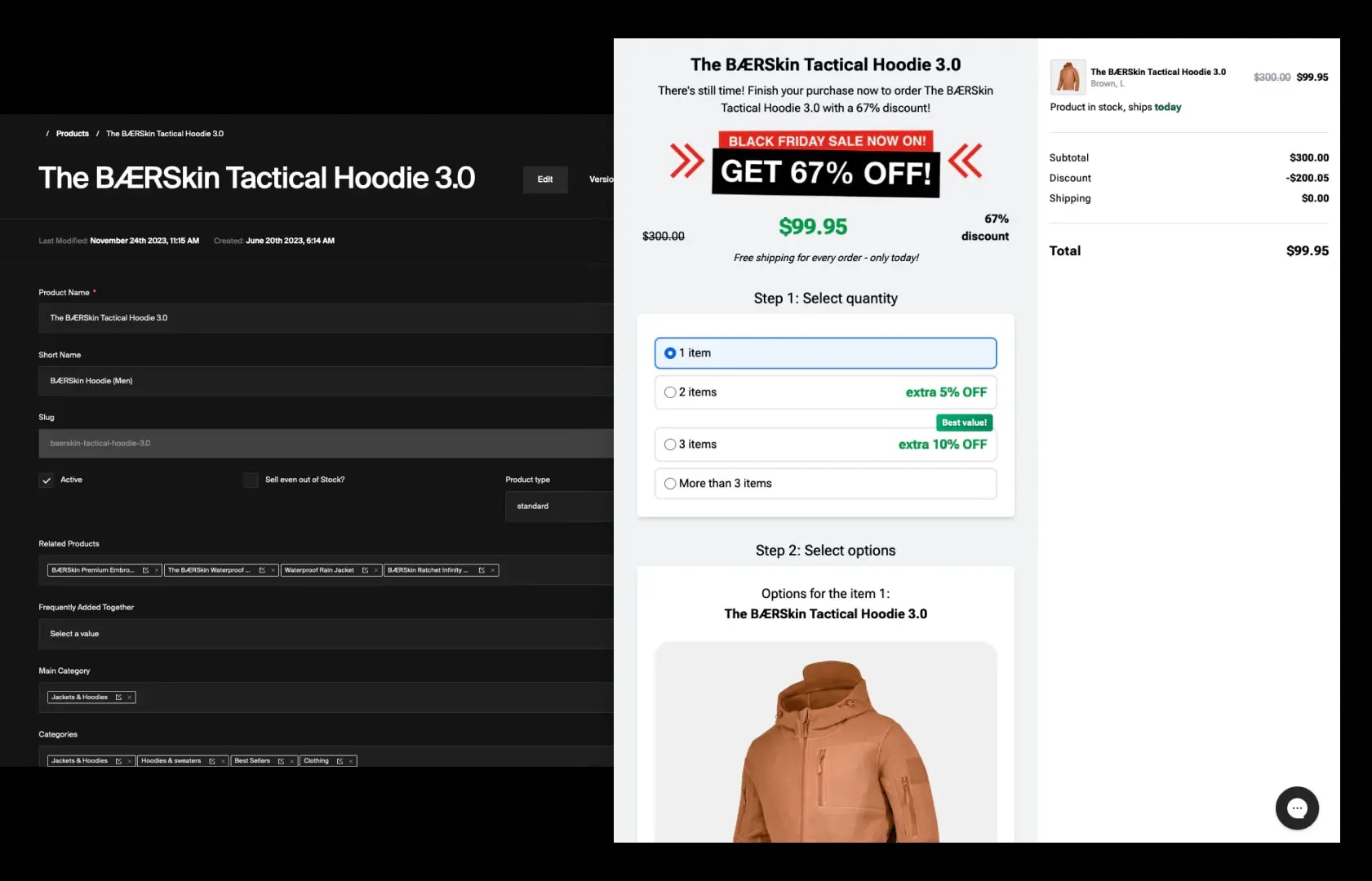This screenshot has height=881, width=1372.
Task: Remove BÆRSkin Premium Embro... related product tag
Action: click(x=156, y=570)
